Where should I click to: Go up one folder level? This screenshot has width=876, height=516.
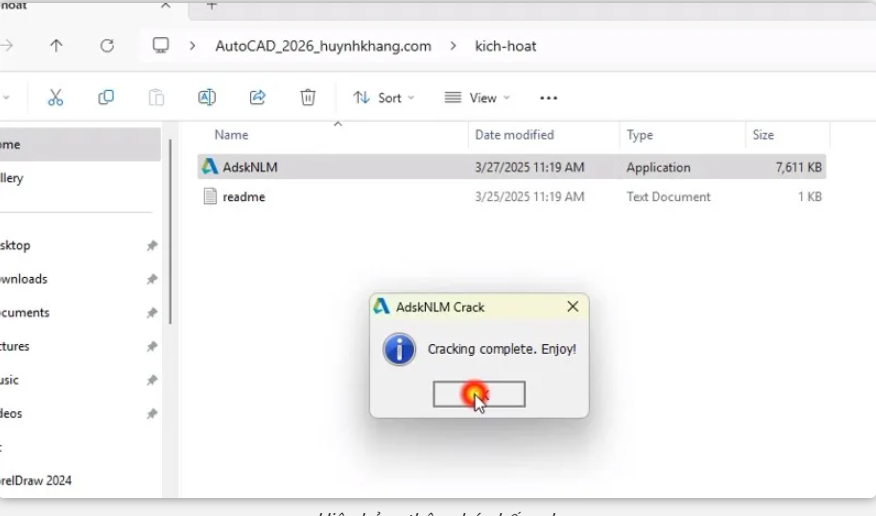coord(56,46)
